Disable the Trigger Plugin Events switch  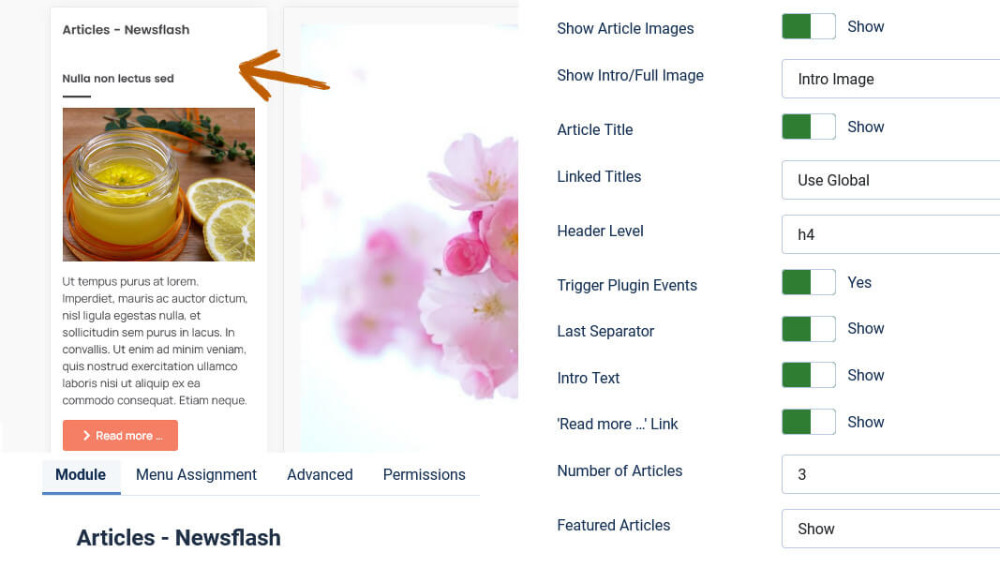coord(809,283)
